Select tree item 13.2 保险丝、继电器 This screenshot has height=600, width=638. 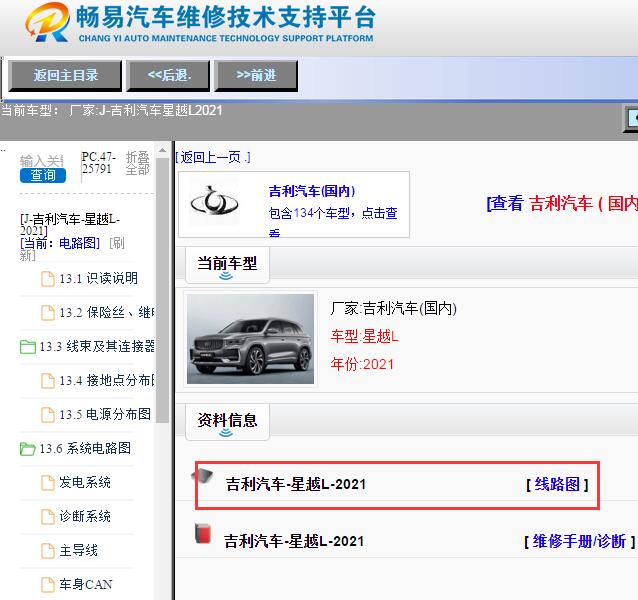coord(107,313)
